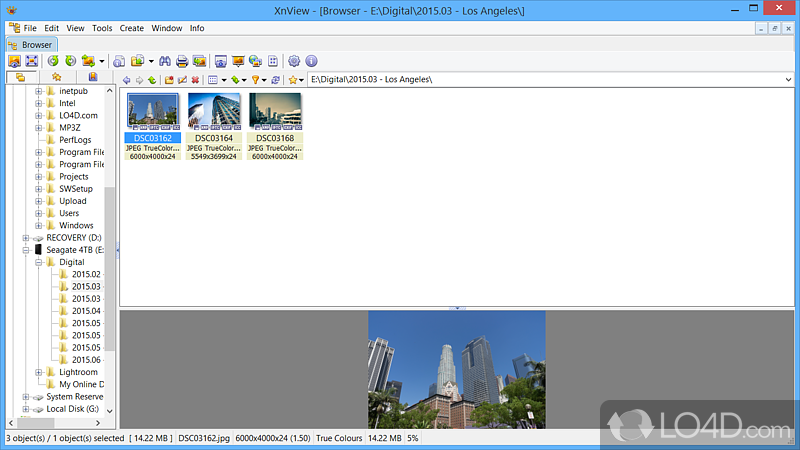Expand the Windows folder node
This screenshot has height=450, width=800.
pyautogui.click(x=38, y=226)
